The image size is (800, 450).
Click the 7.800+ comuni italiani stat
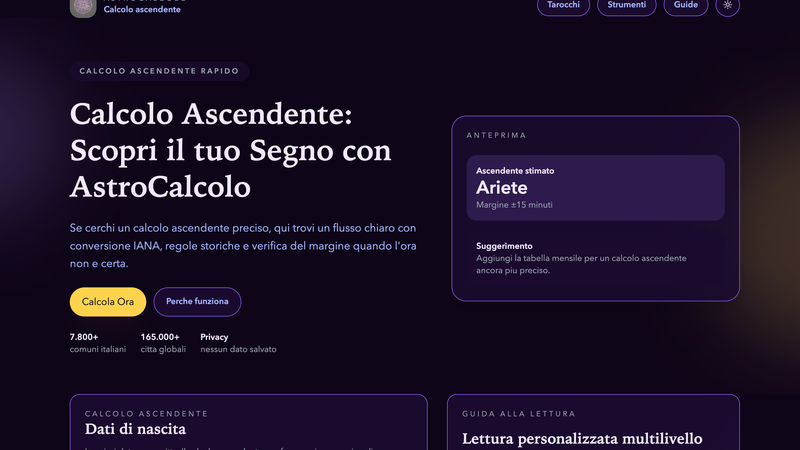98,343
